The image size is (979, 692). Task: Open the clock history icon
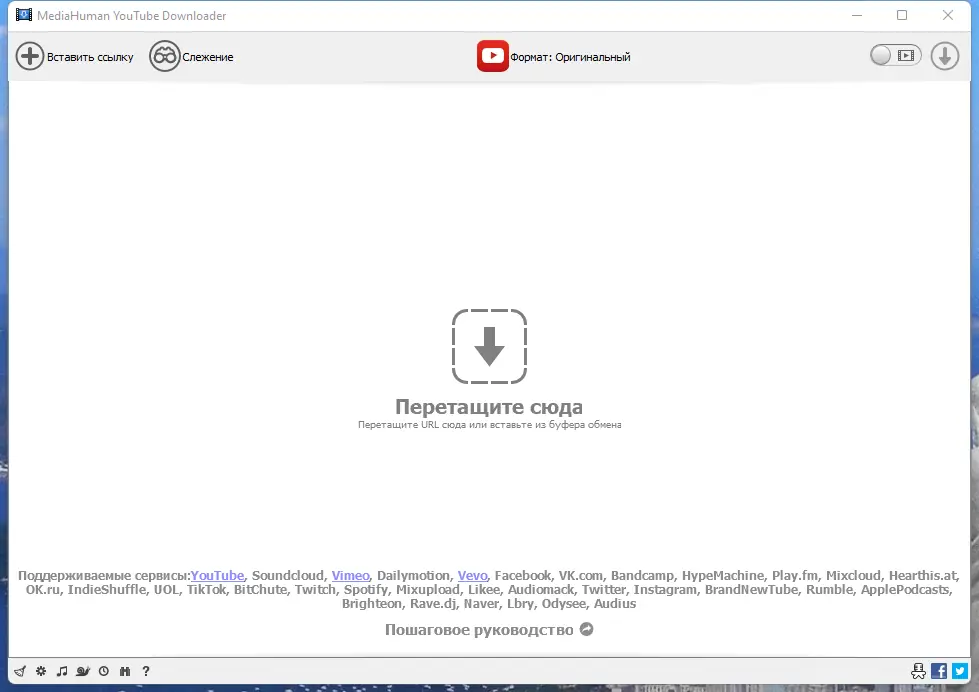point(104,671)
